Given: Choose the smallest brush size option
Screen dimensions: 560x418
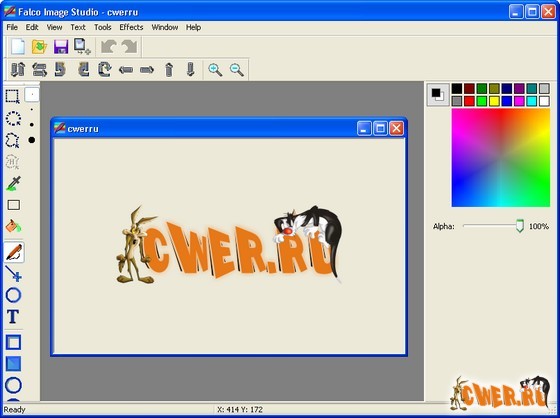Looking at the screenshot, I should pos(32,95).
